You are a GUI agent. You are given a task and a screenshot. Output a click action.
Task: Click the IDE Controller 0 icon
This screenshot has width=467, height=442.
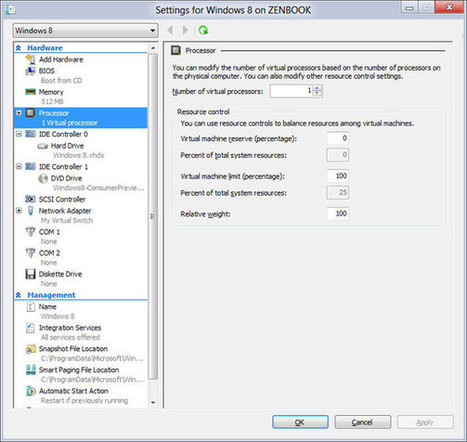coord(30,134)
